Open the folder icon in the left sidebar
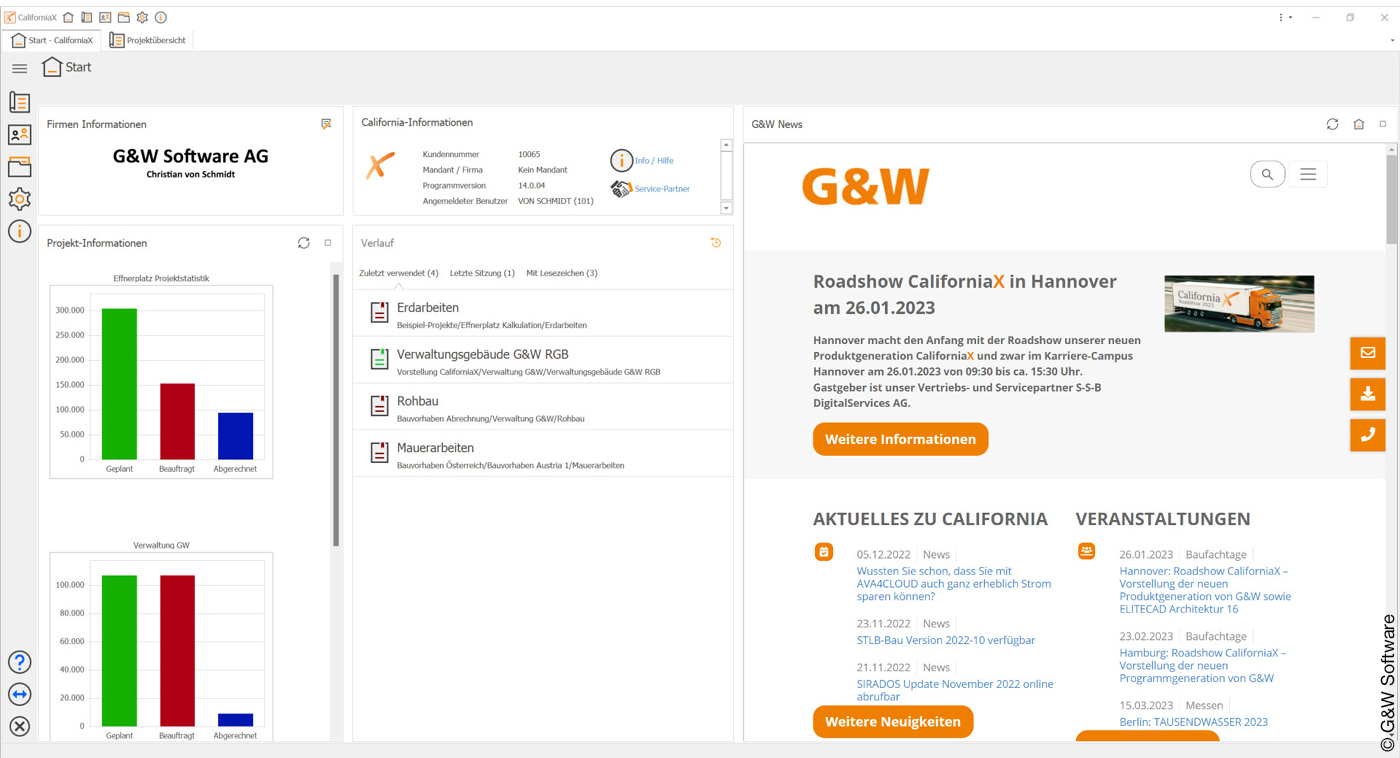 [x=19, y=166]
